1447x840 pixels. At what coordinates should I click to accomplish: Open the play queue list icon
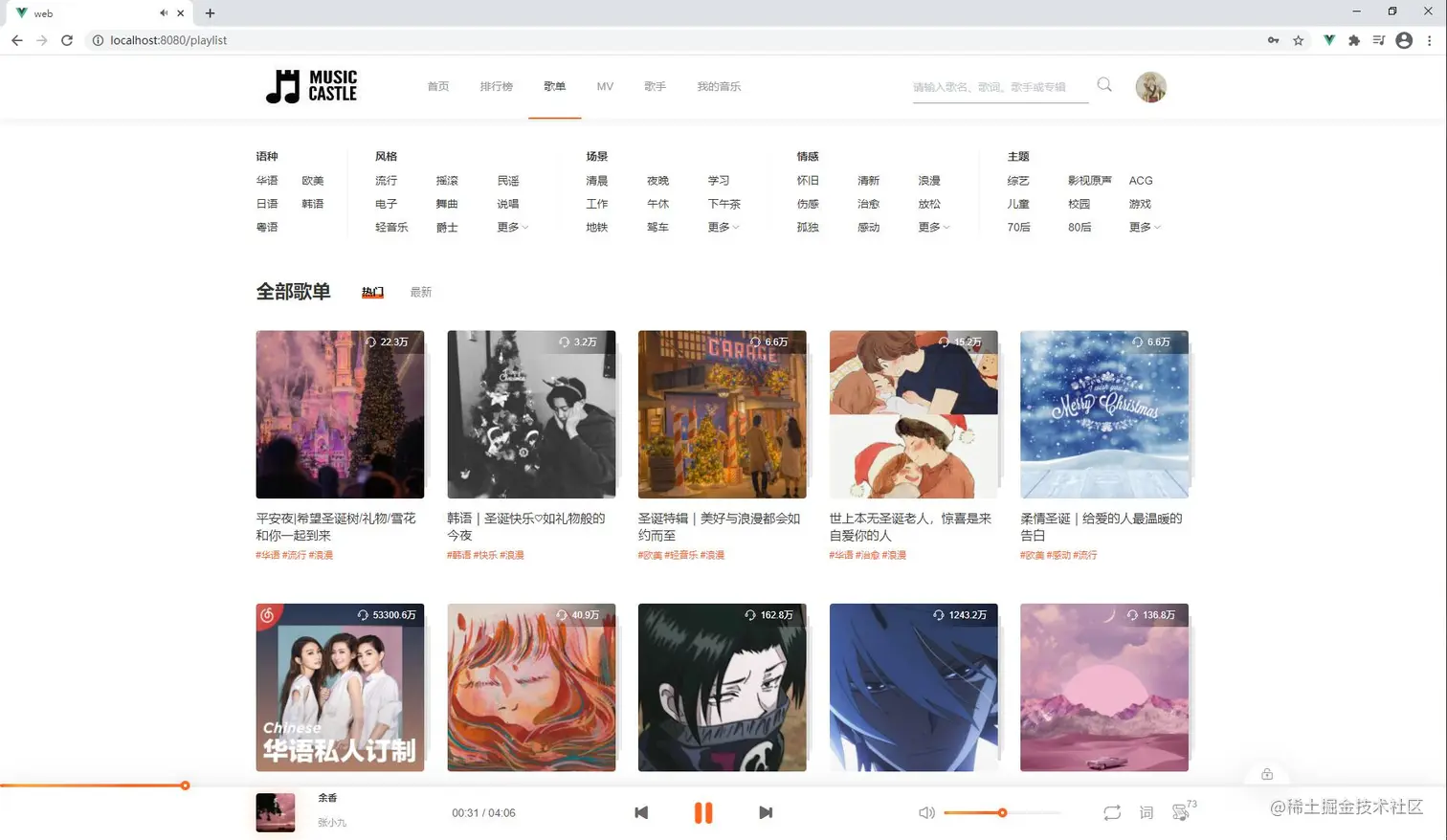point(1182,812)
